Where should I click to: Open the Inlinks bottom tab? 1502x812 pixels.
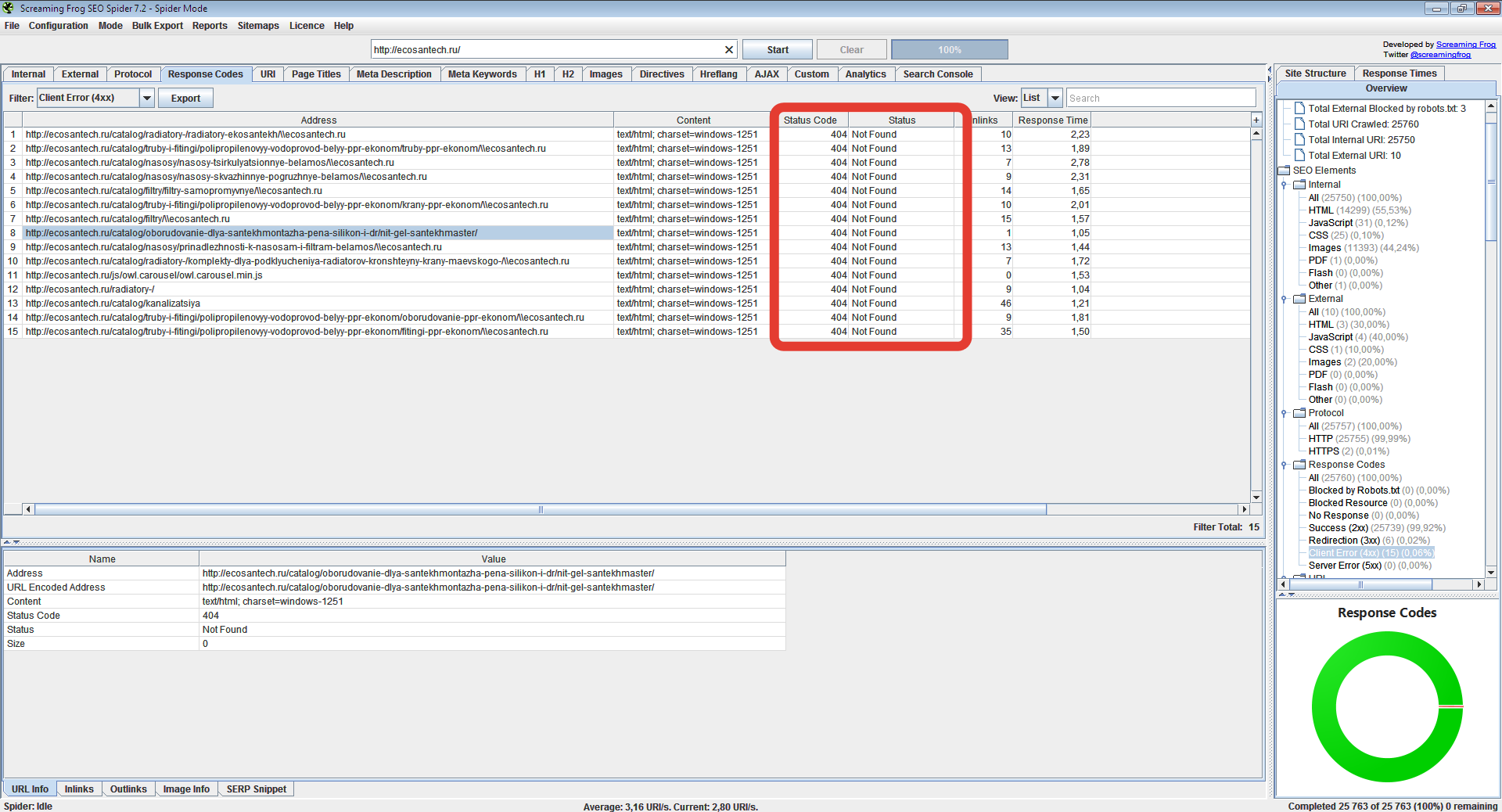pos(79,789)
